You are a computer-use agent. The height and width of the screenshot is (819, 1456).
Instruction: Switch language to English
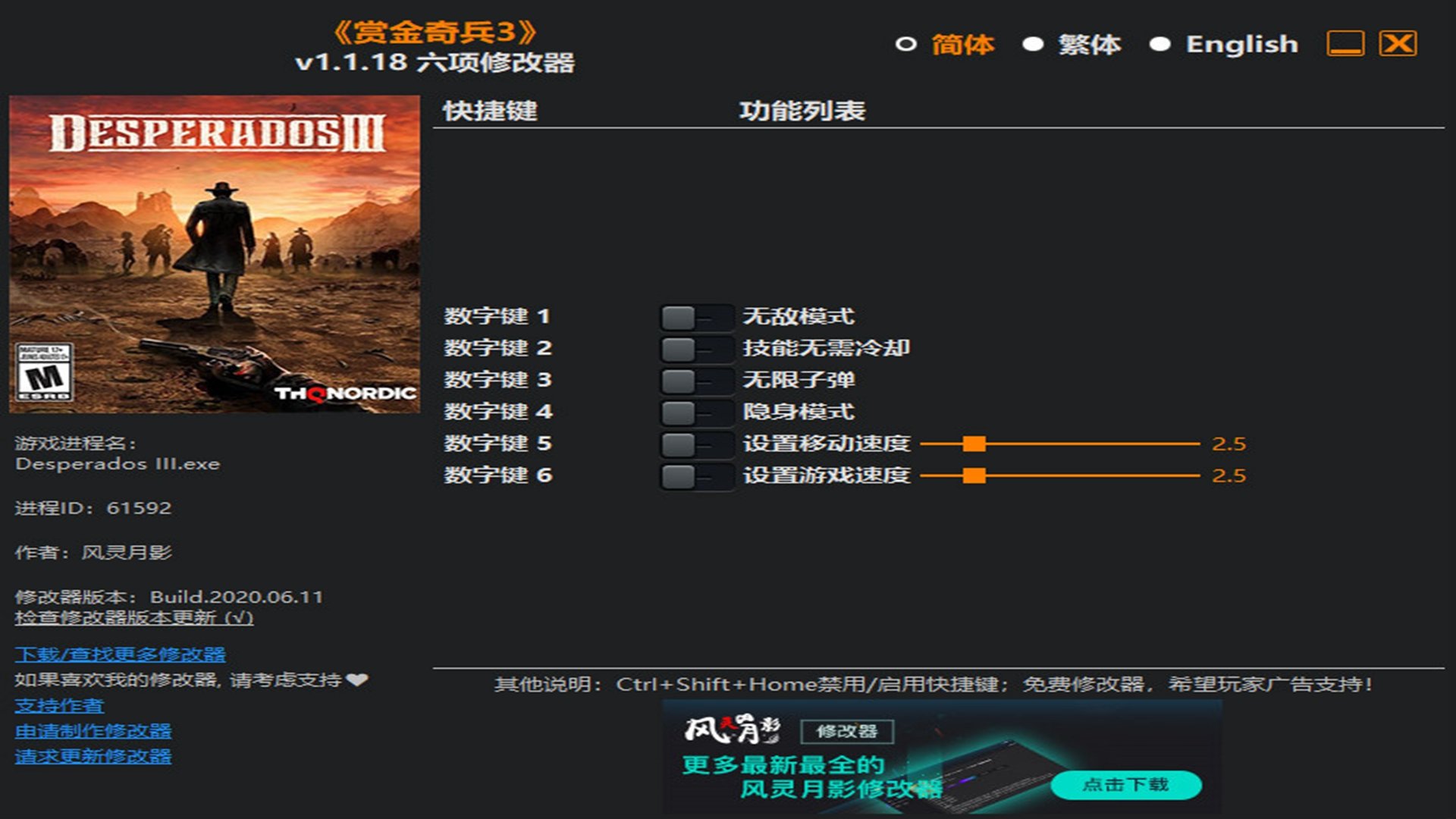1159,44
